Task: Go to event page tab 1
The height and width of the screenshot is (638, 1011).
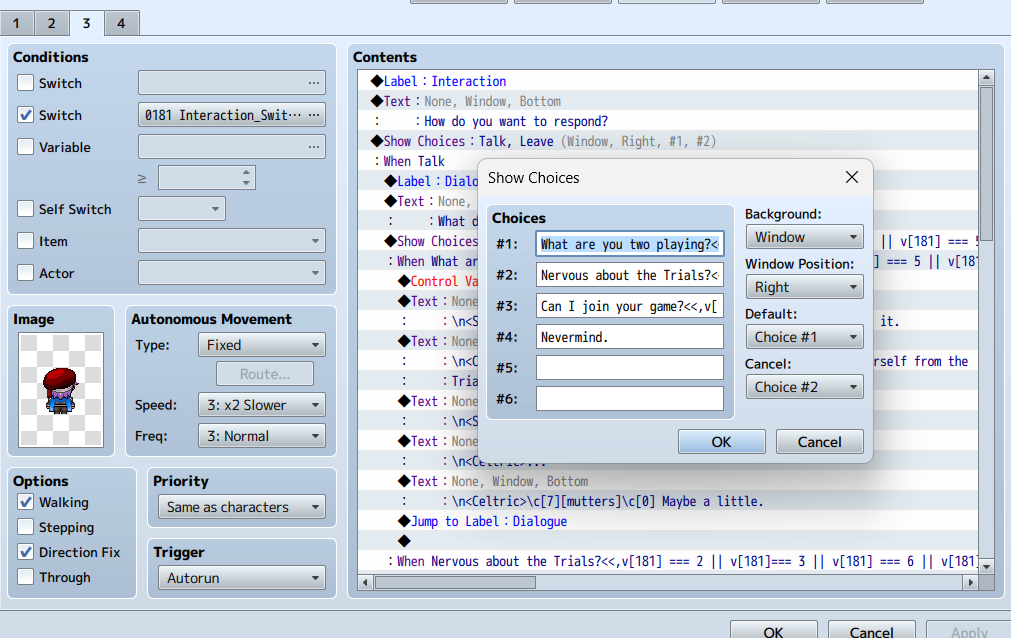Action: coord(18,23)
